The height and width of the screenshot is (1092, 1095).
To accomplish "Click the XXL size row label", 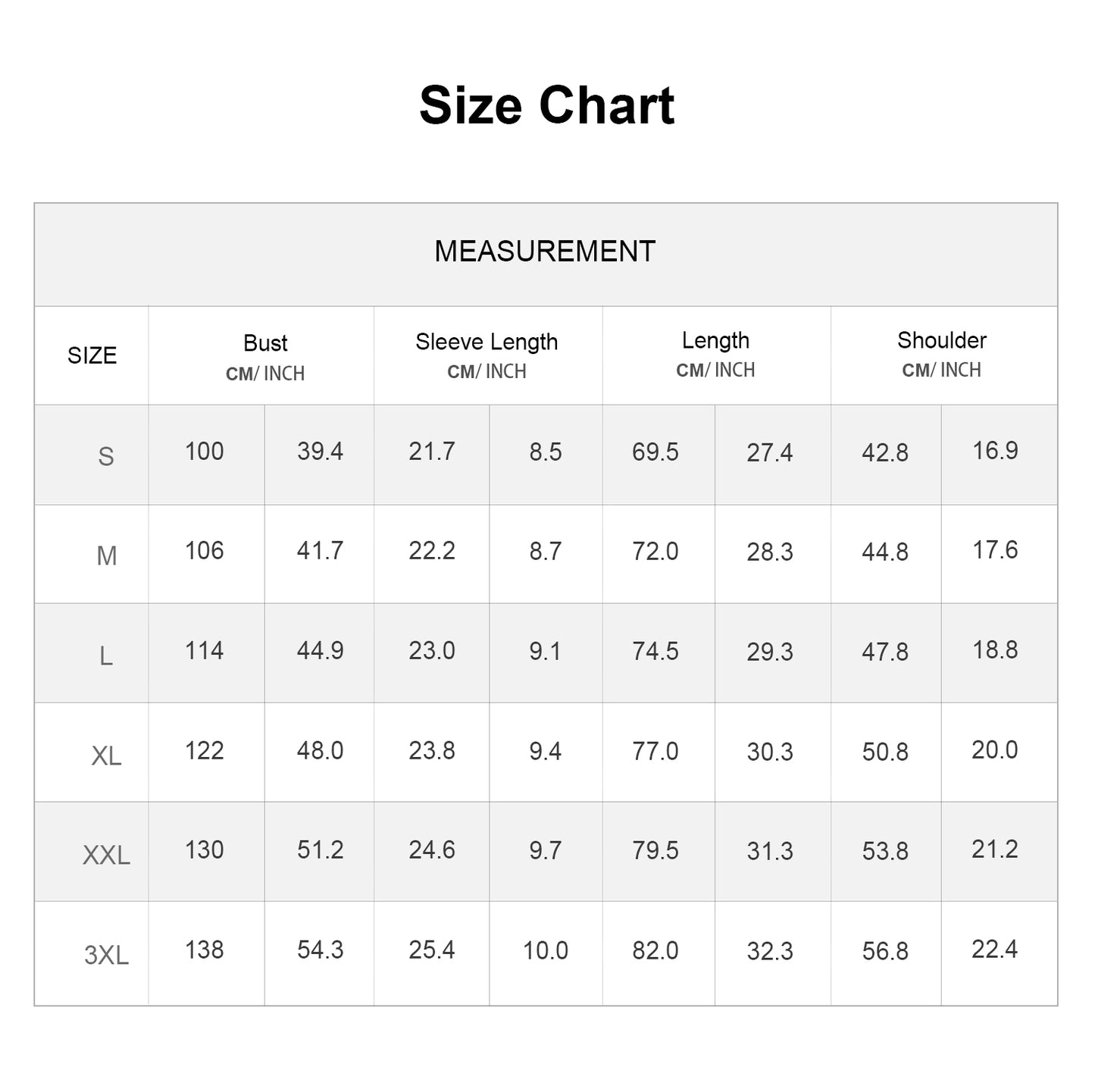I will click(106, 856).
